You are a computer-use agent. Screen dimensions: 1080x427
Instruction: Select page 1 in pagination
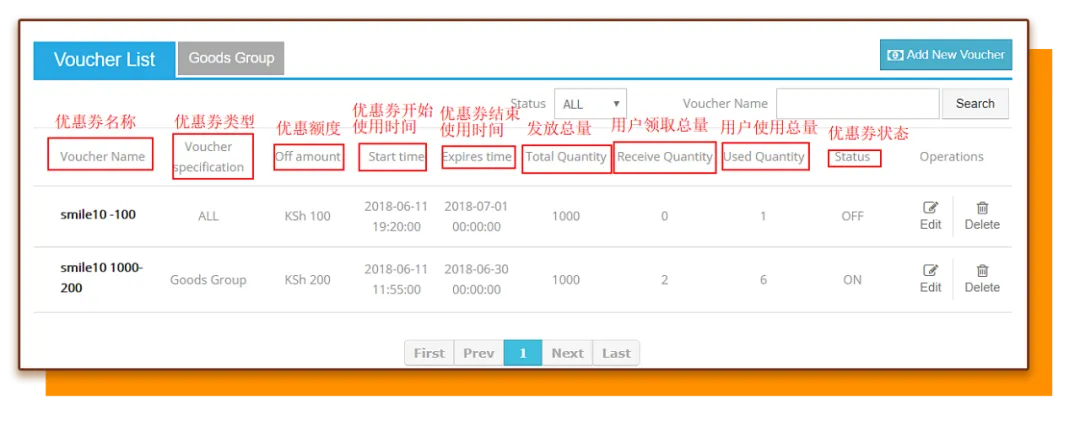point(523,353)
